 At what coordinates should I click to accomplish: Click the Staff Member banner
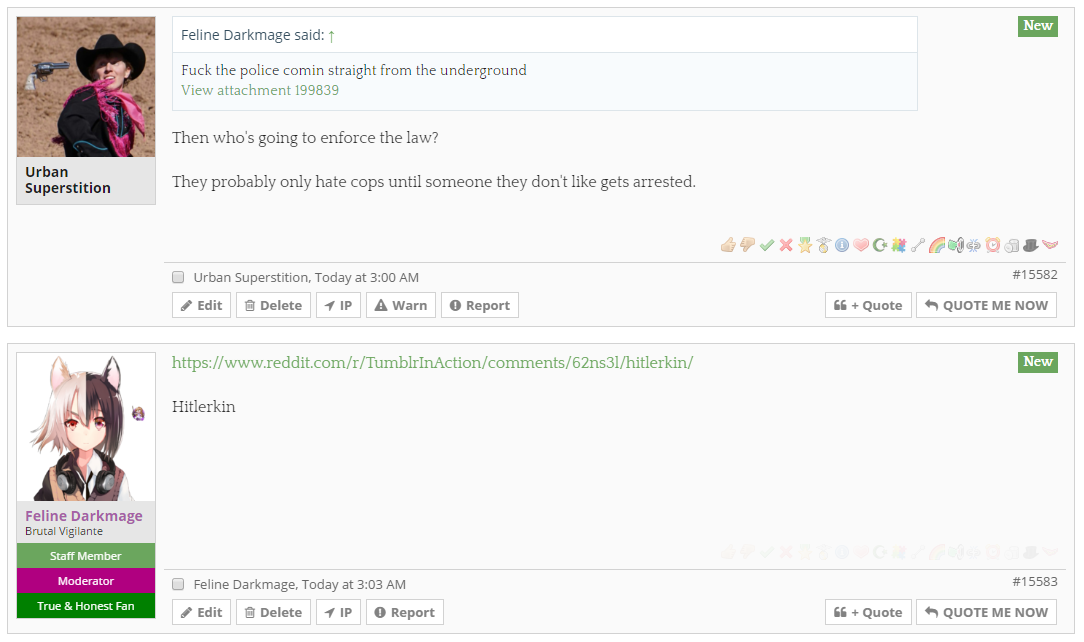[x=86, y=556]
